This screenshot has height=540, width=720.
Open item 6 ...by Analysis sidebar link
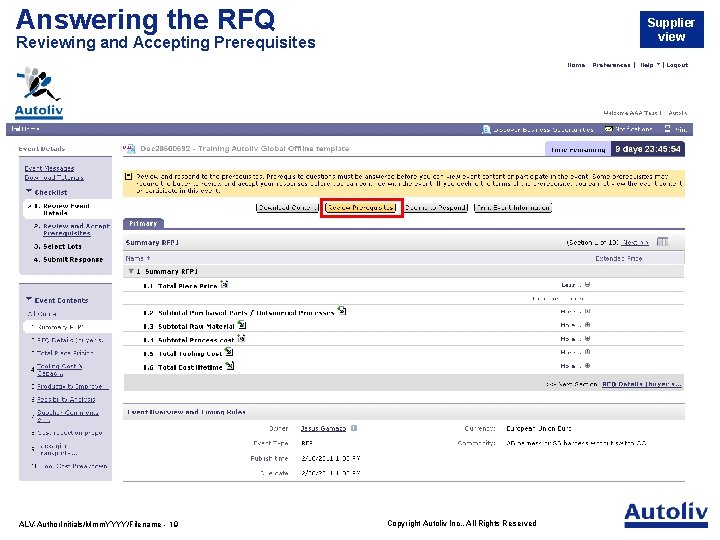click(x=66, y=399)
